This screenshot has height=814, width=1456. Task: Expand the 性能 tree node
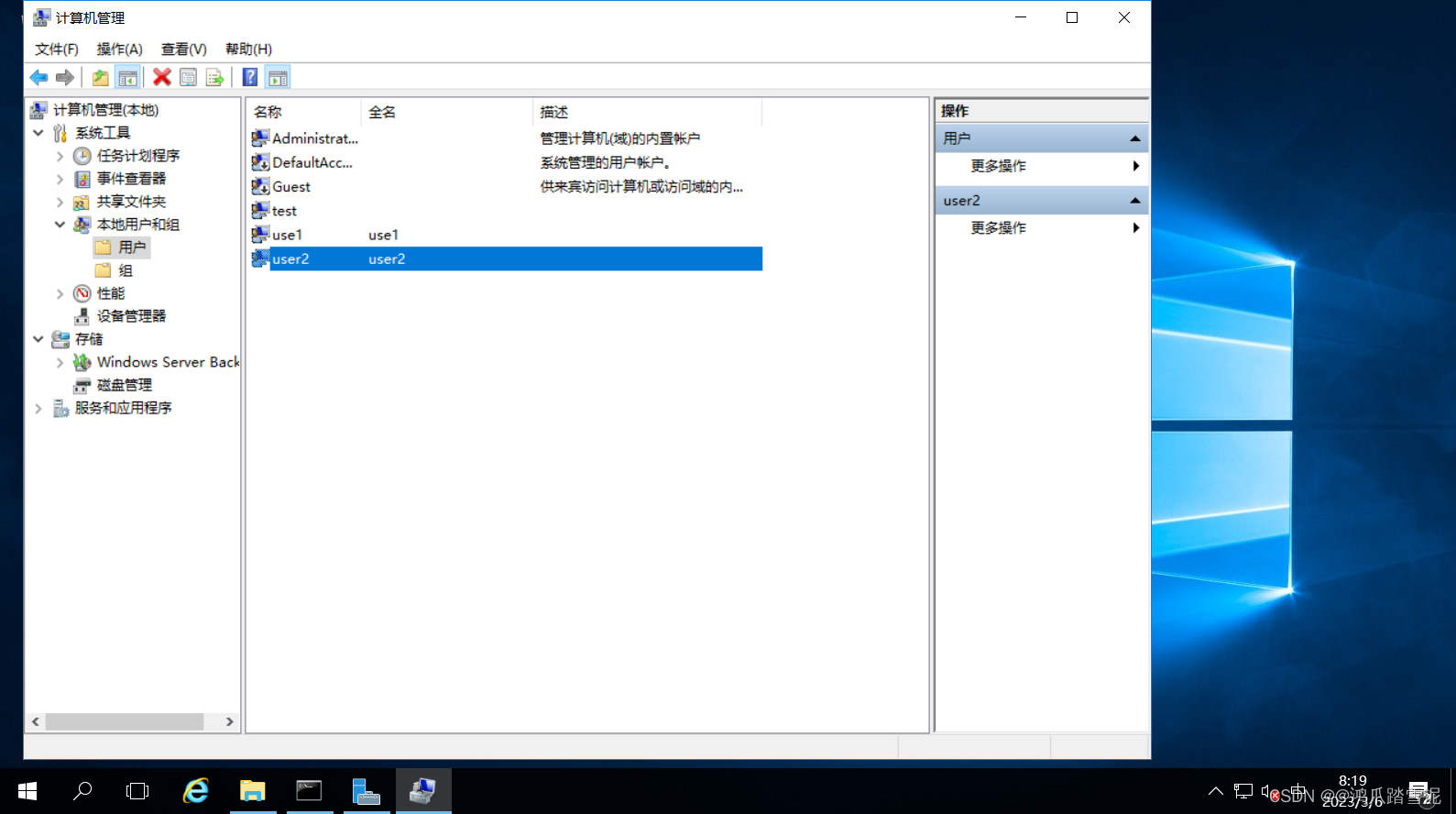(x=60, y=293)
